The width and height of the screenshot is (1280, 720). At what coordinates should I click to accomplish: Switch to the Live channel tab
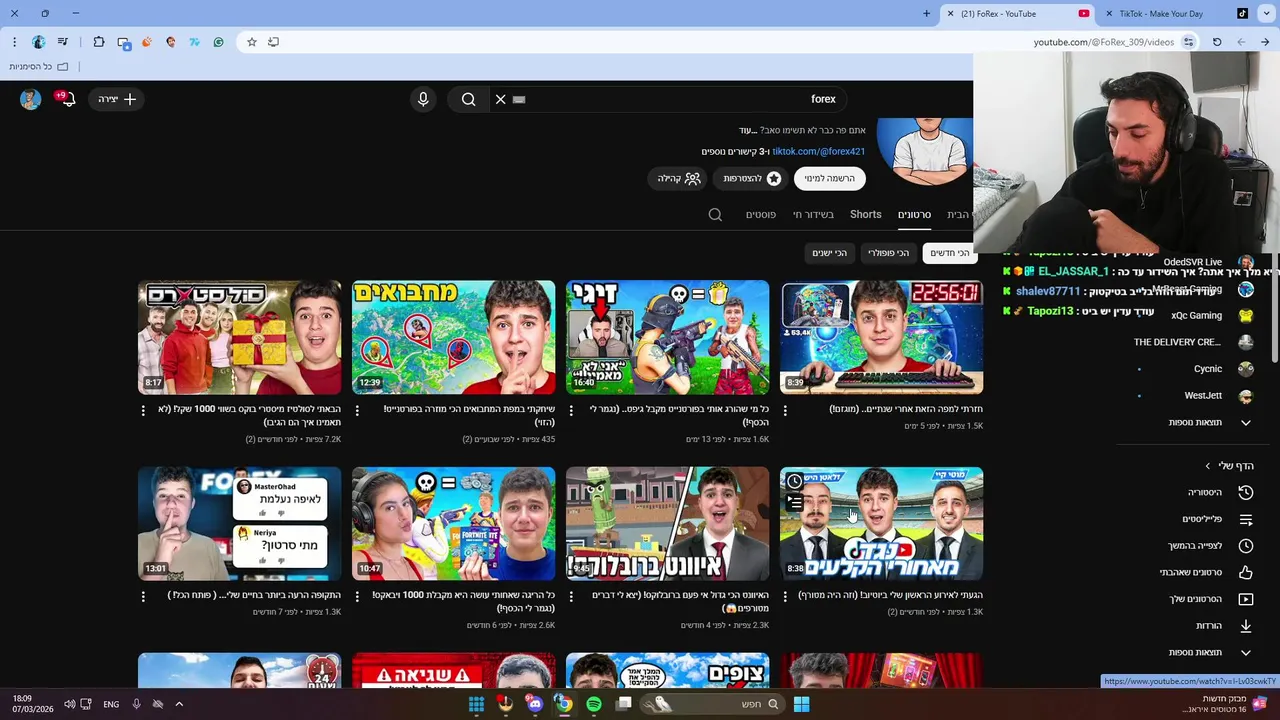pos(813,215)
